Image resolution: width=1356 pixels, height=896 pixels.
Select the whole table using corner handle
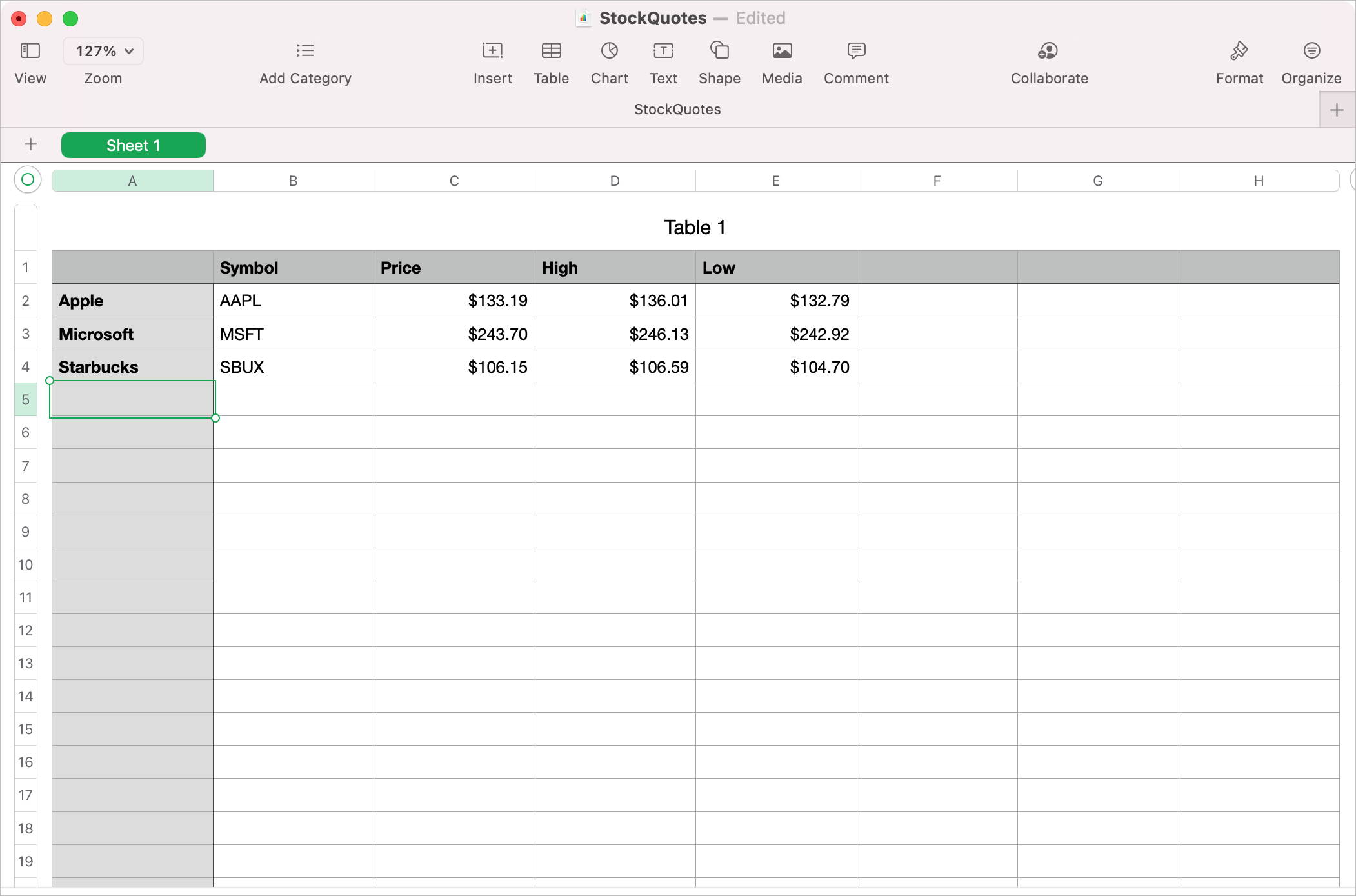tap(28, 180)
